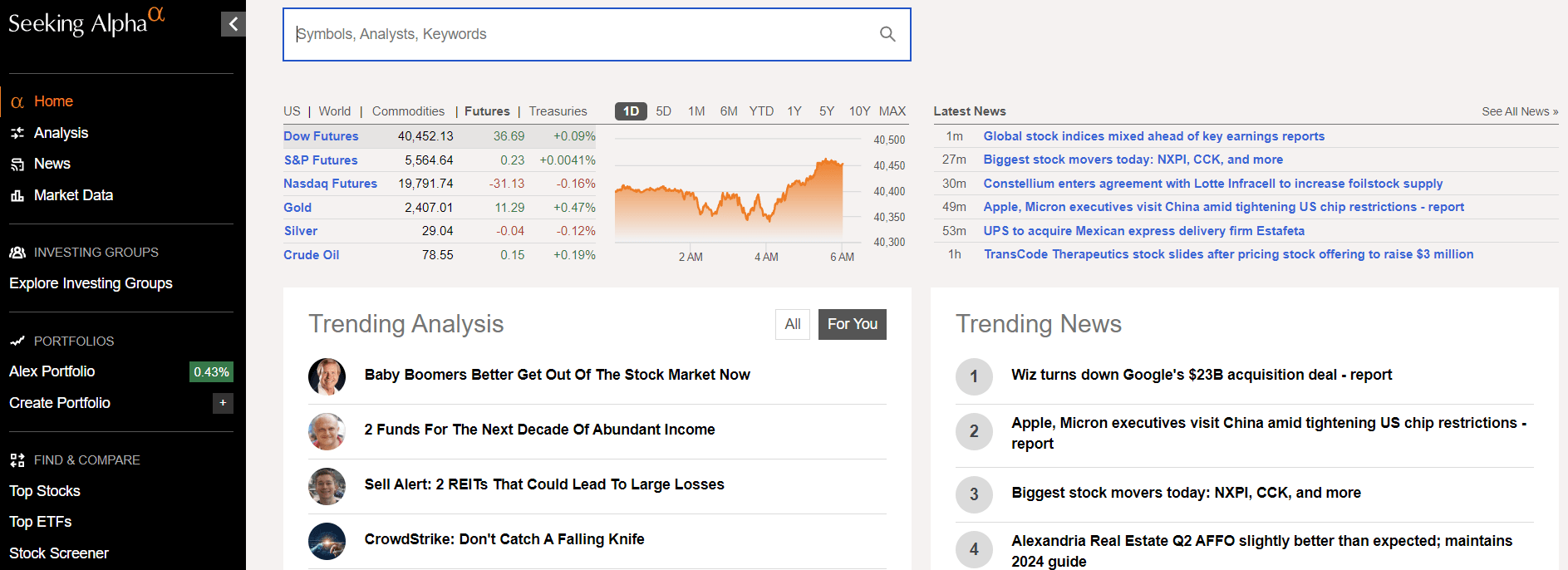1568x570 pixels.
Task: Filter trending analysis For You
Action: [852, 324]
